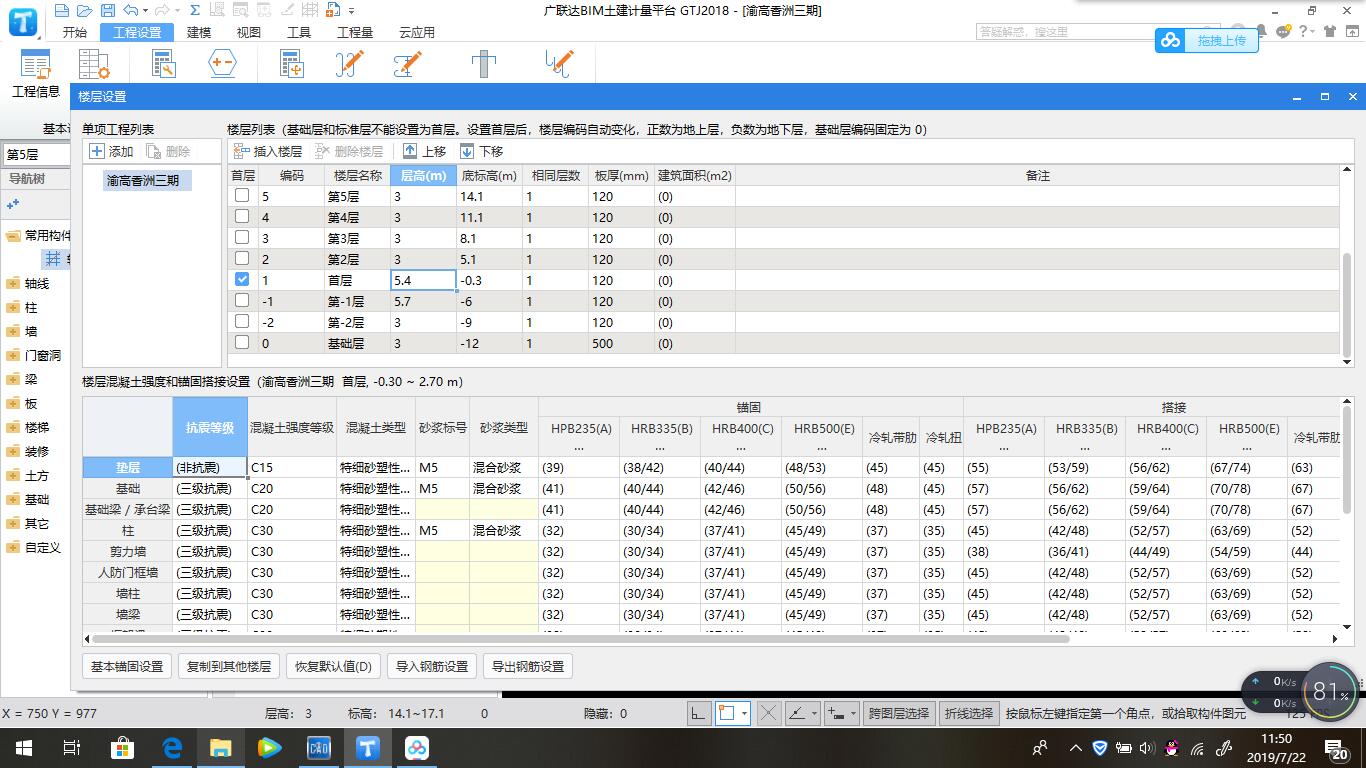Image resolution: width=1366 pixels, height=768 pixels.
Task: Click the orthogonal corner snap icon in status bar
Action: click(x=699, y=713)
